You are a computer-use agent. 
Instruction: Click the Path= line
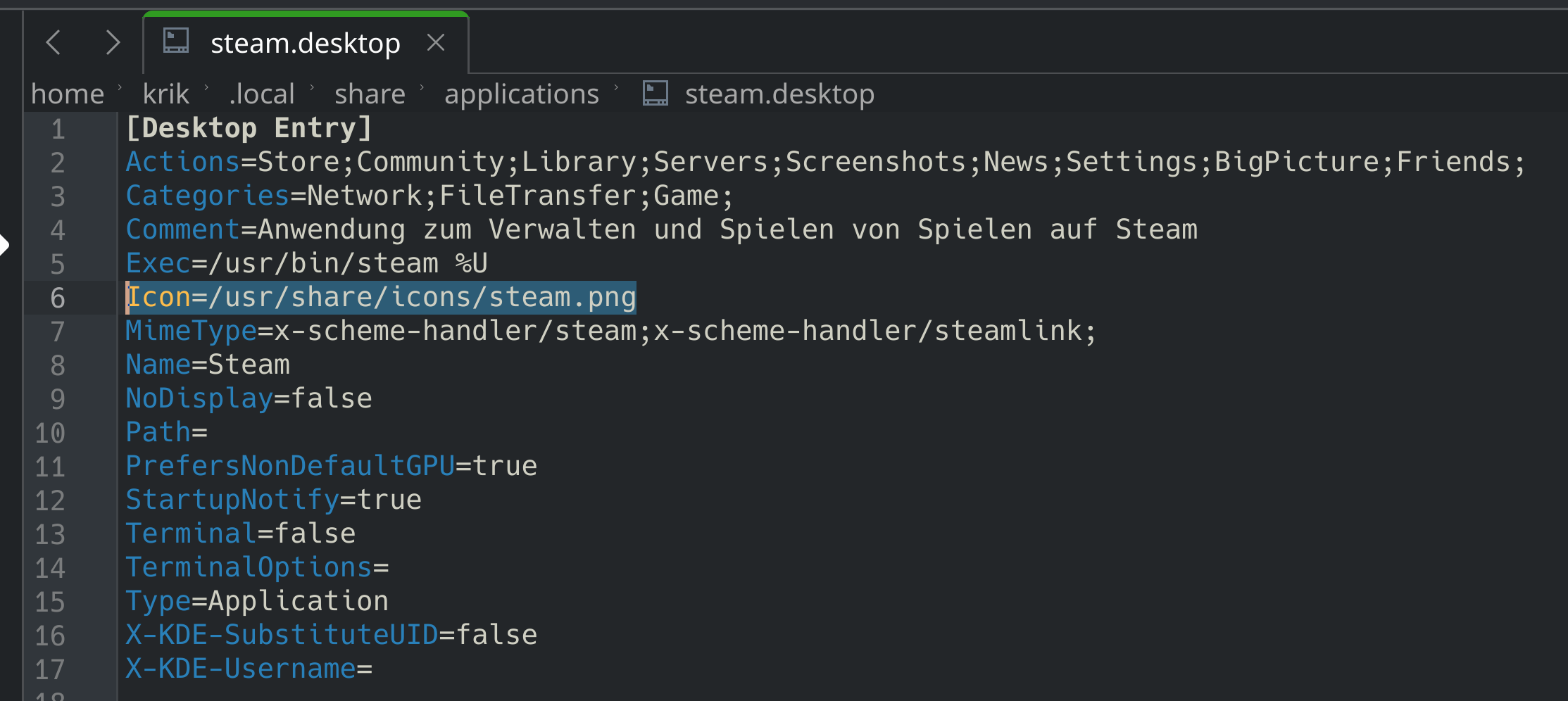166,433
